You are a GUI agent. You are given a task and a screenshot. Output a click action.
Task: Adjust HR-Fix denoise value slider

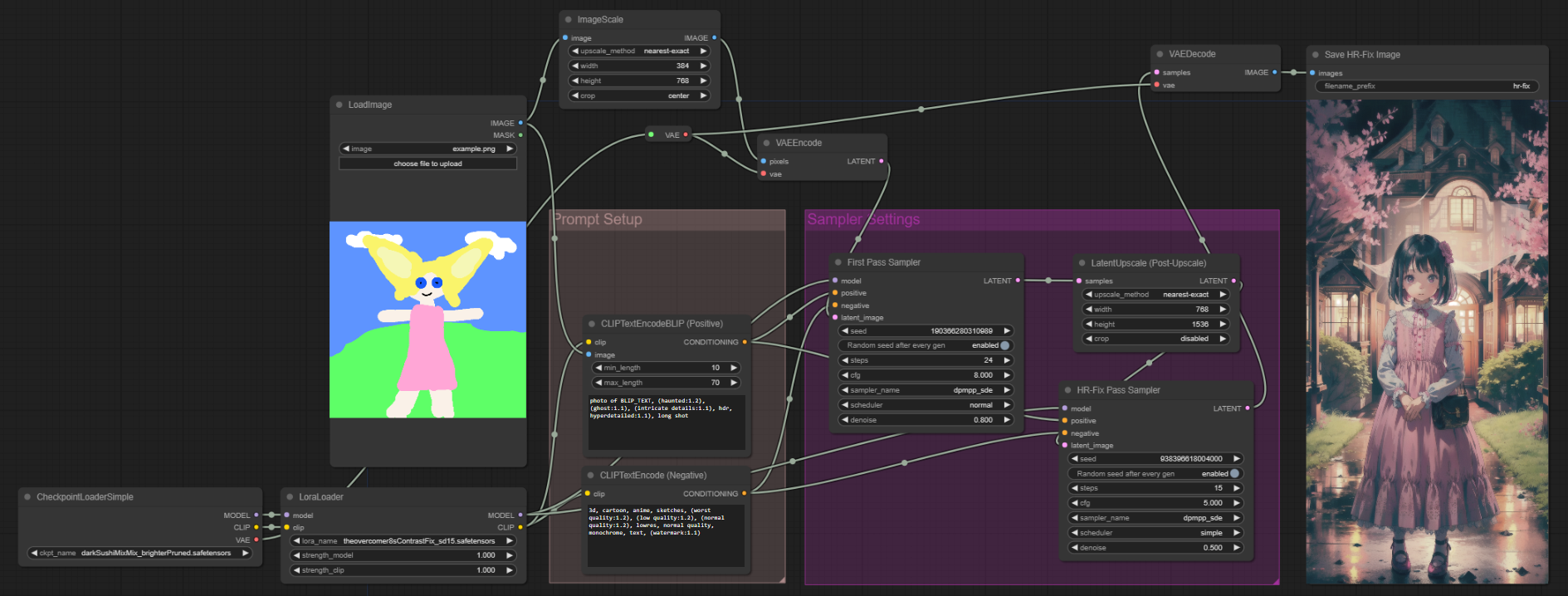(x=1155, y=548)
